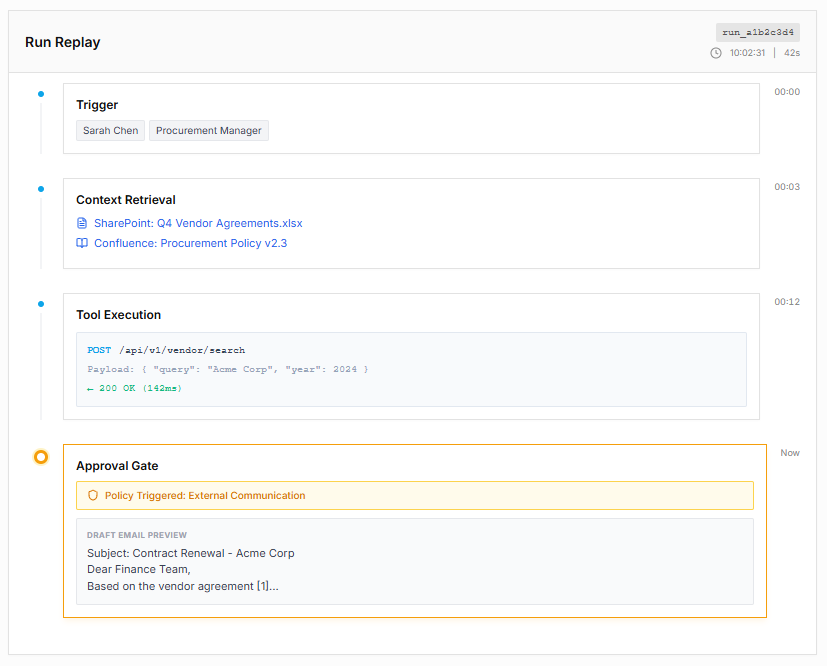Open Confluence: Procurement Policy v2.3 link
The width and height of the screenshot is (827, 666).
(190, 243)
